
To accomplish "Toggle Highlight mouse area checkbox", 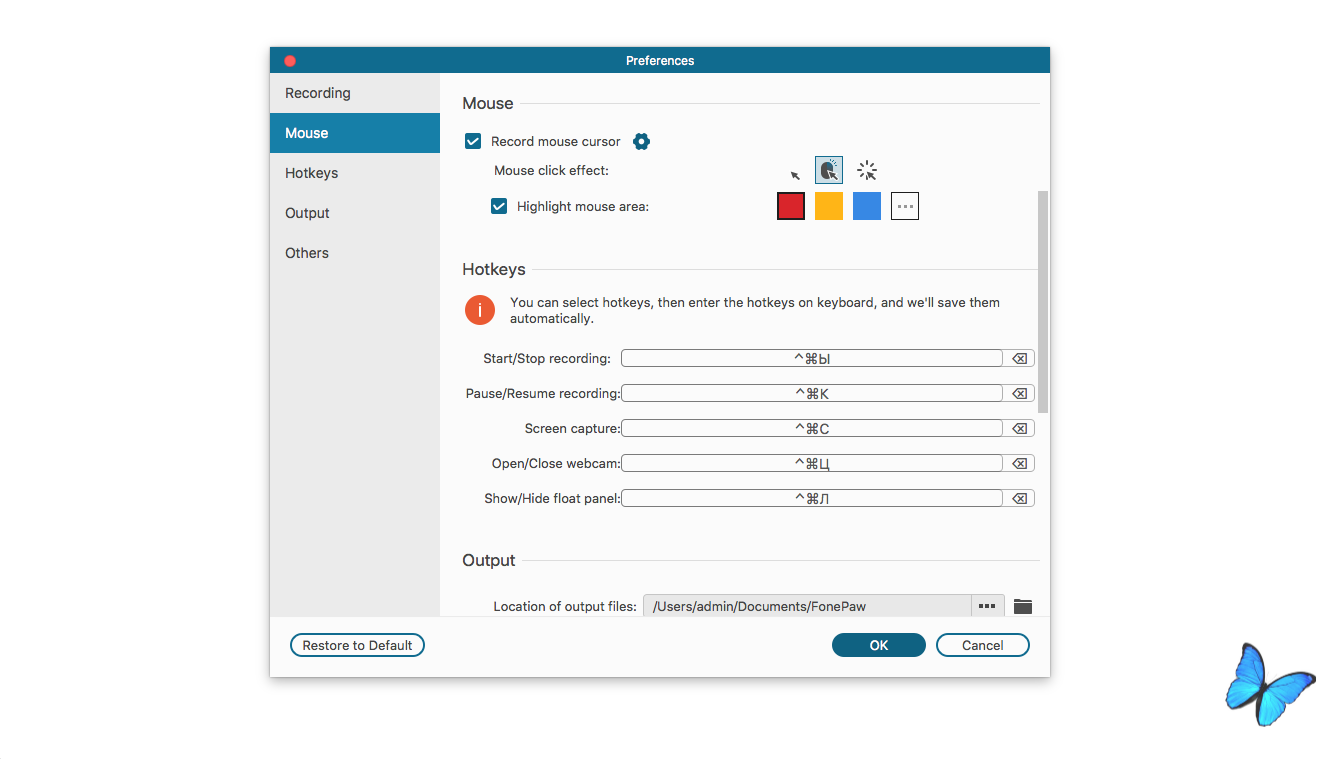I will [x=499, y=206].
